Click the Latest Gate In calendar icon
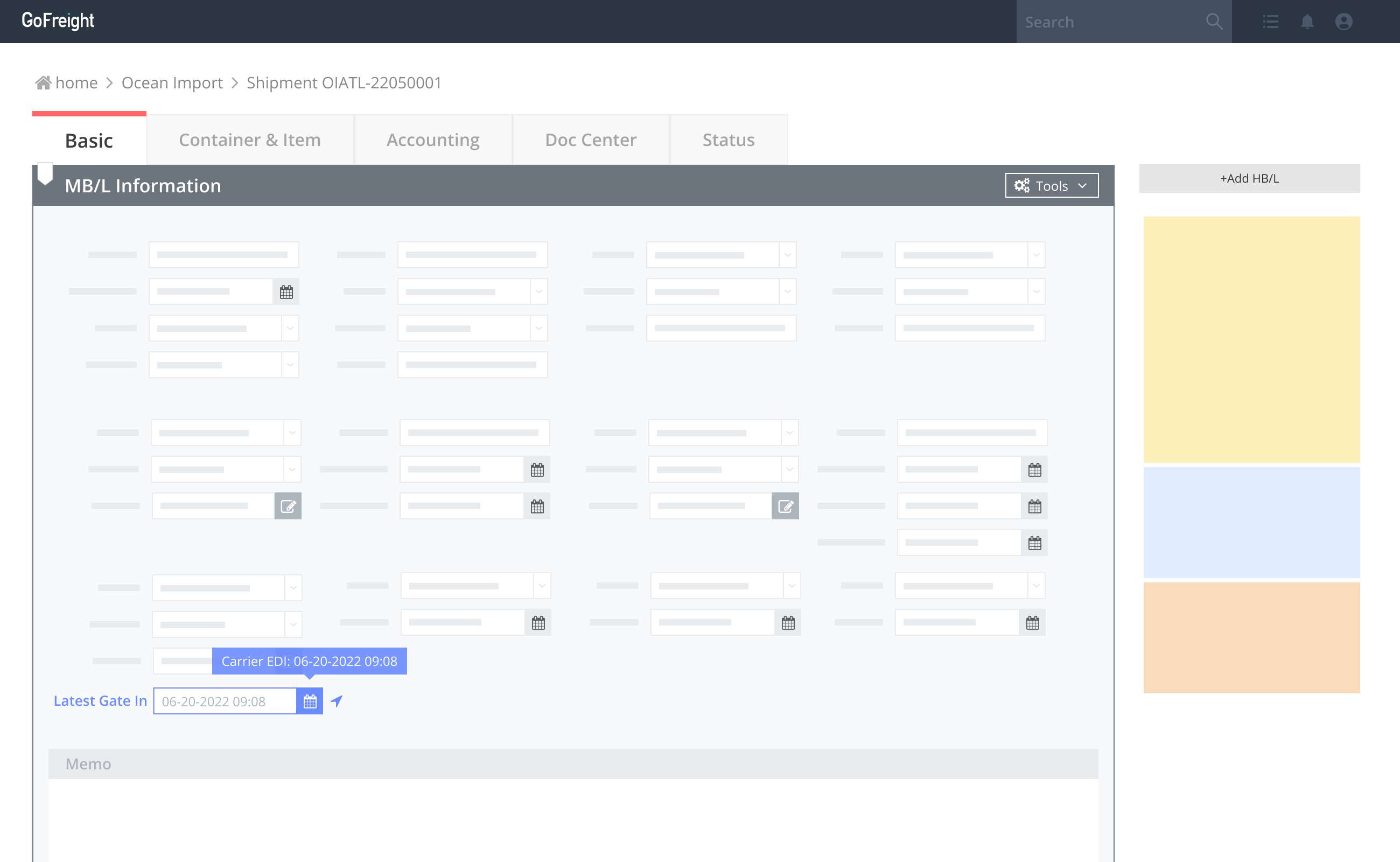Screen dimensions: 1400x862 (310, 701)
